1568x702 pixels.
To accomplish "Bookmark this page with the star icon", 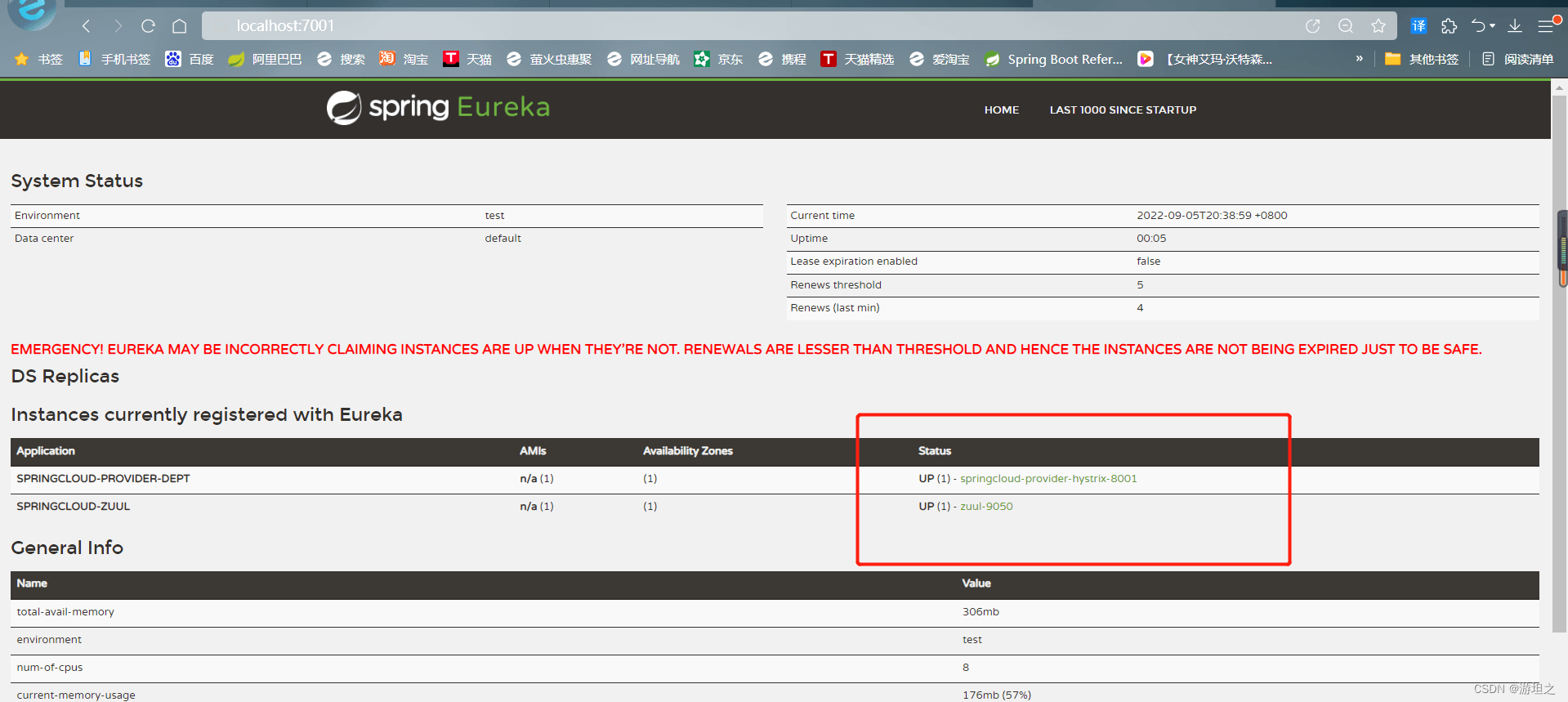I will 1378,26.
